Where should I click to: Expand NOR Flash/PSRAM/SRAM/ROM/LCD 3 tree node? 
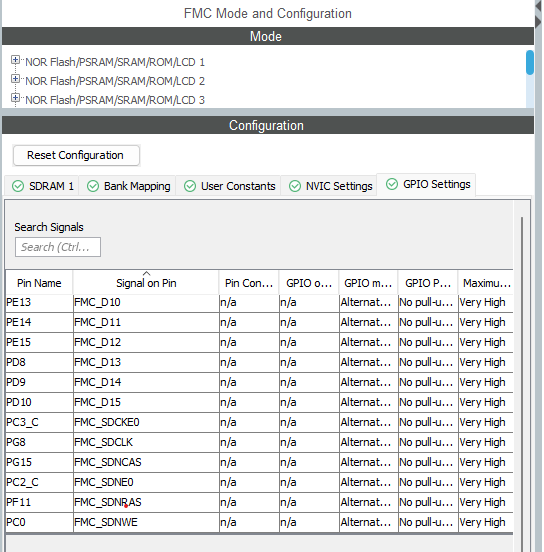(x=15, y=98)
